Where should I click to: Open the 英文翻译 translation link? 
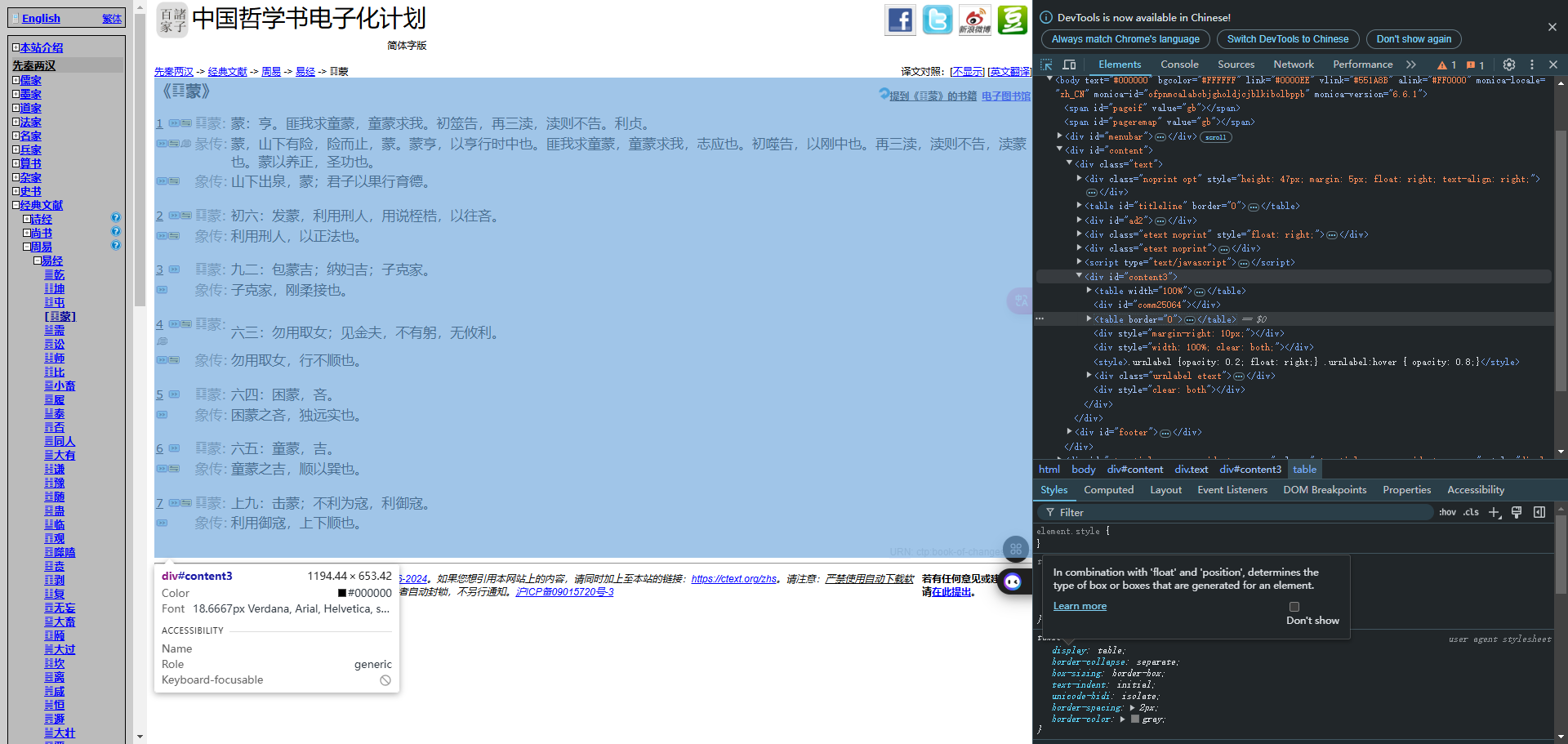click(1009, 72)
